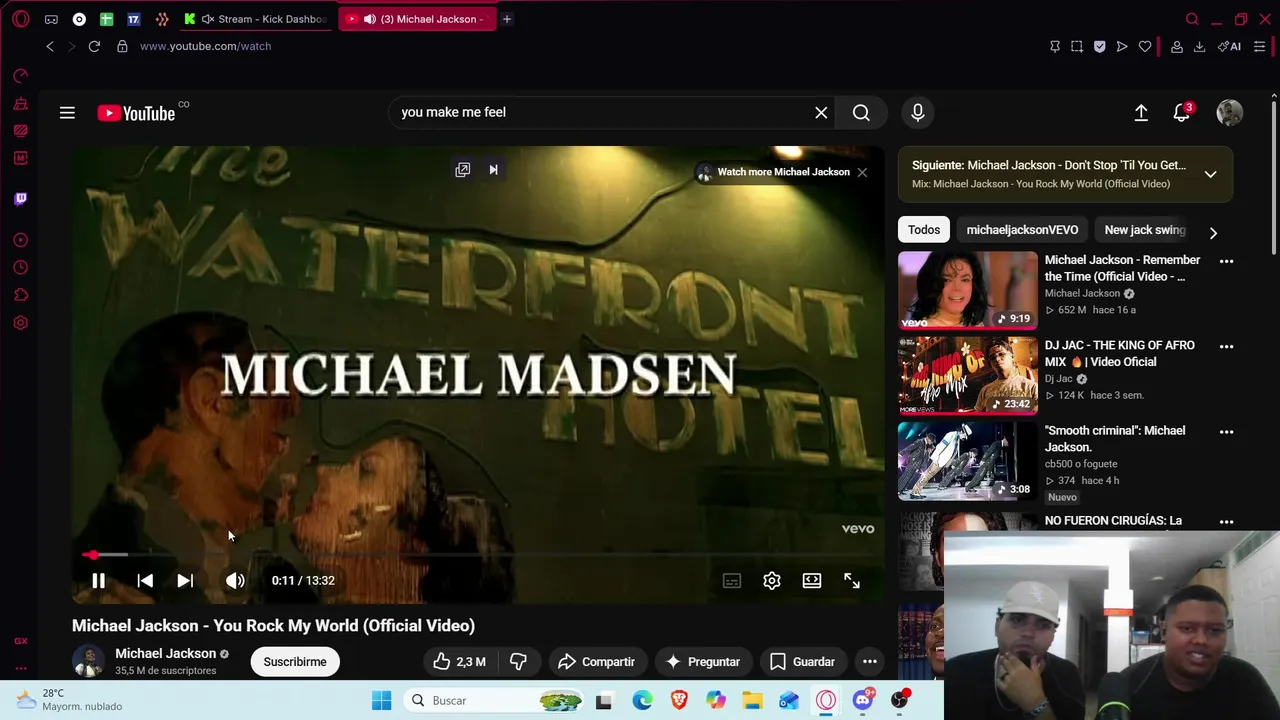Open more actions menu below the video
The width and height of the screenshot is (1280, 720).
(x=870, y=661)
